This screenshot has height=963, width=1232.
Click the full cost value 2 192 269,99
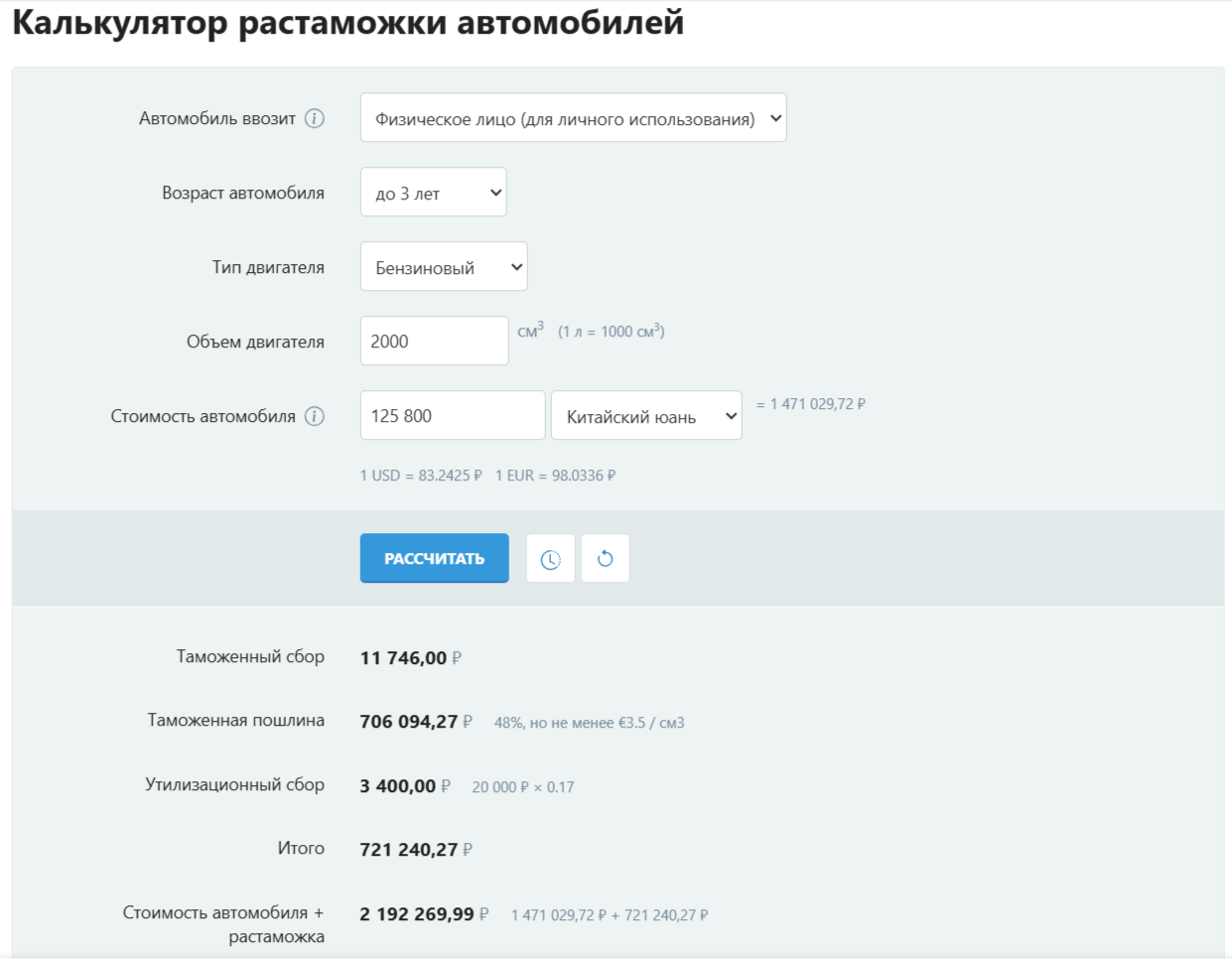pos(417,914)
